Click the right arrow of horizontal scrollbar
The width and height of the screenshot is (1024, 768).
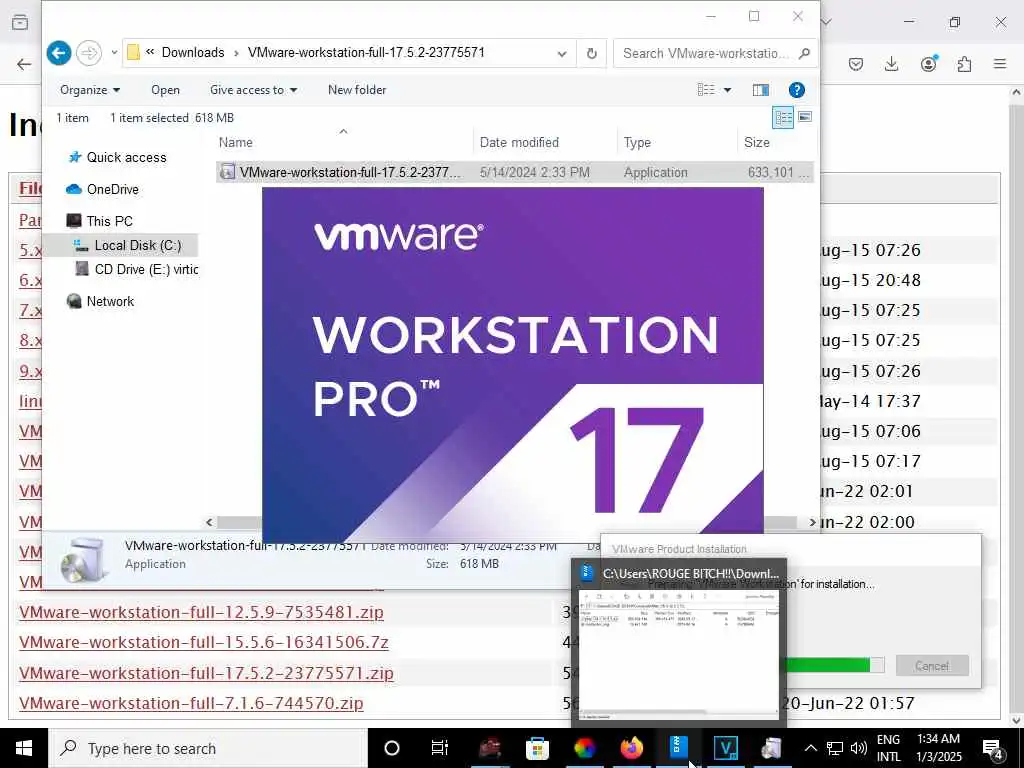coord(812,522)
